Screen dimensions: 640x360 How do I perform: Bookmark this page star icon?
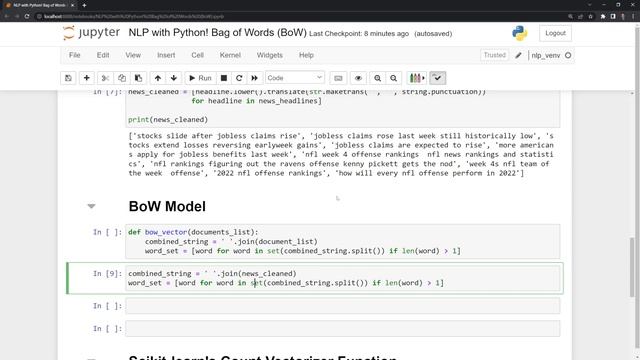pos(591,16)
